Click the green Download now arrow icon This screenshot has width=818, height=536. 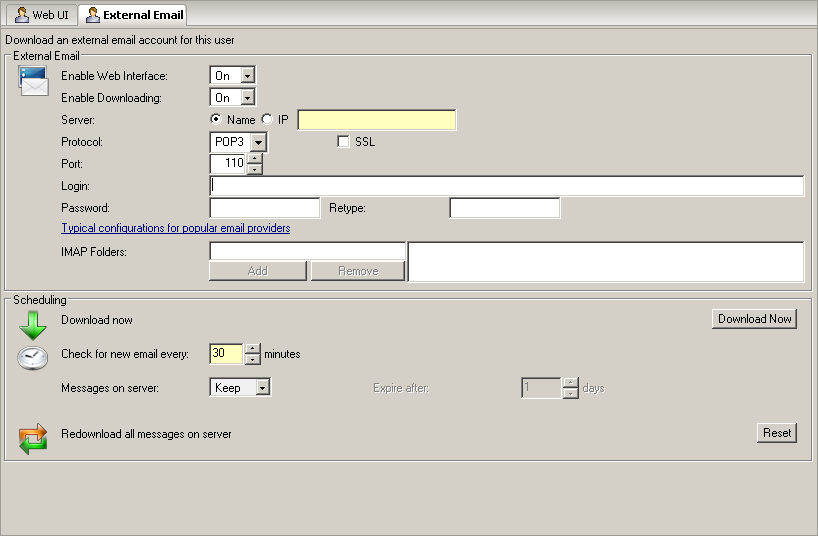[x=33, y=324]
